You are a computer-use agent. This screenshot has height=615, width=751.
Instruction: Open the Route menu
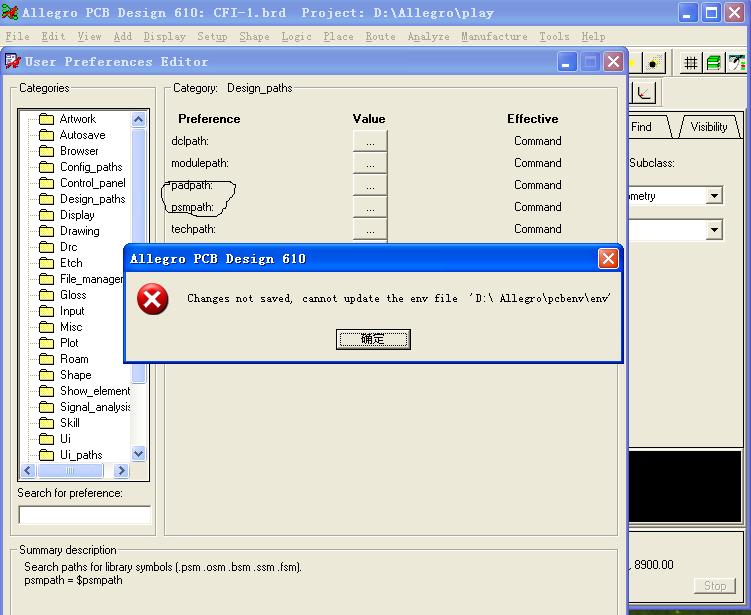pos(381,36)
